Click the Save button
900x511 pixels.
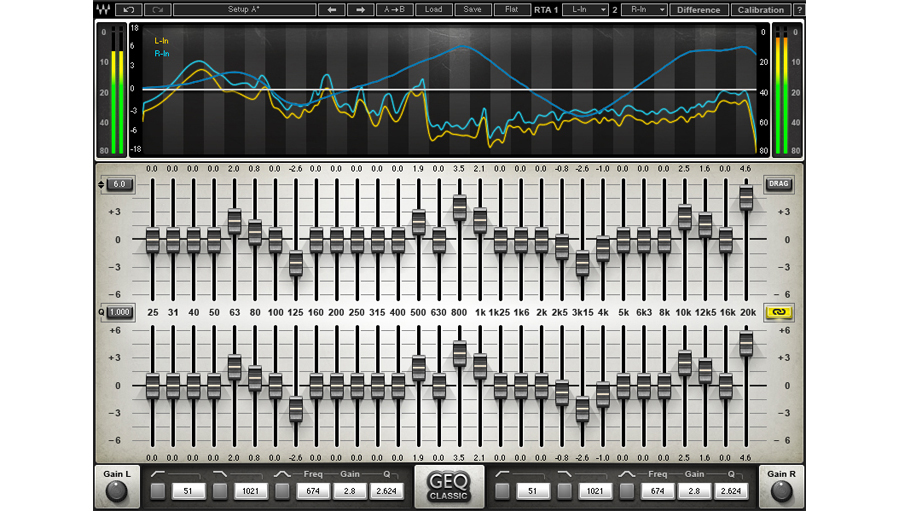tap(472, 9)
